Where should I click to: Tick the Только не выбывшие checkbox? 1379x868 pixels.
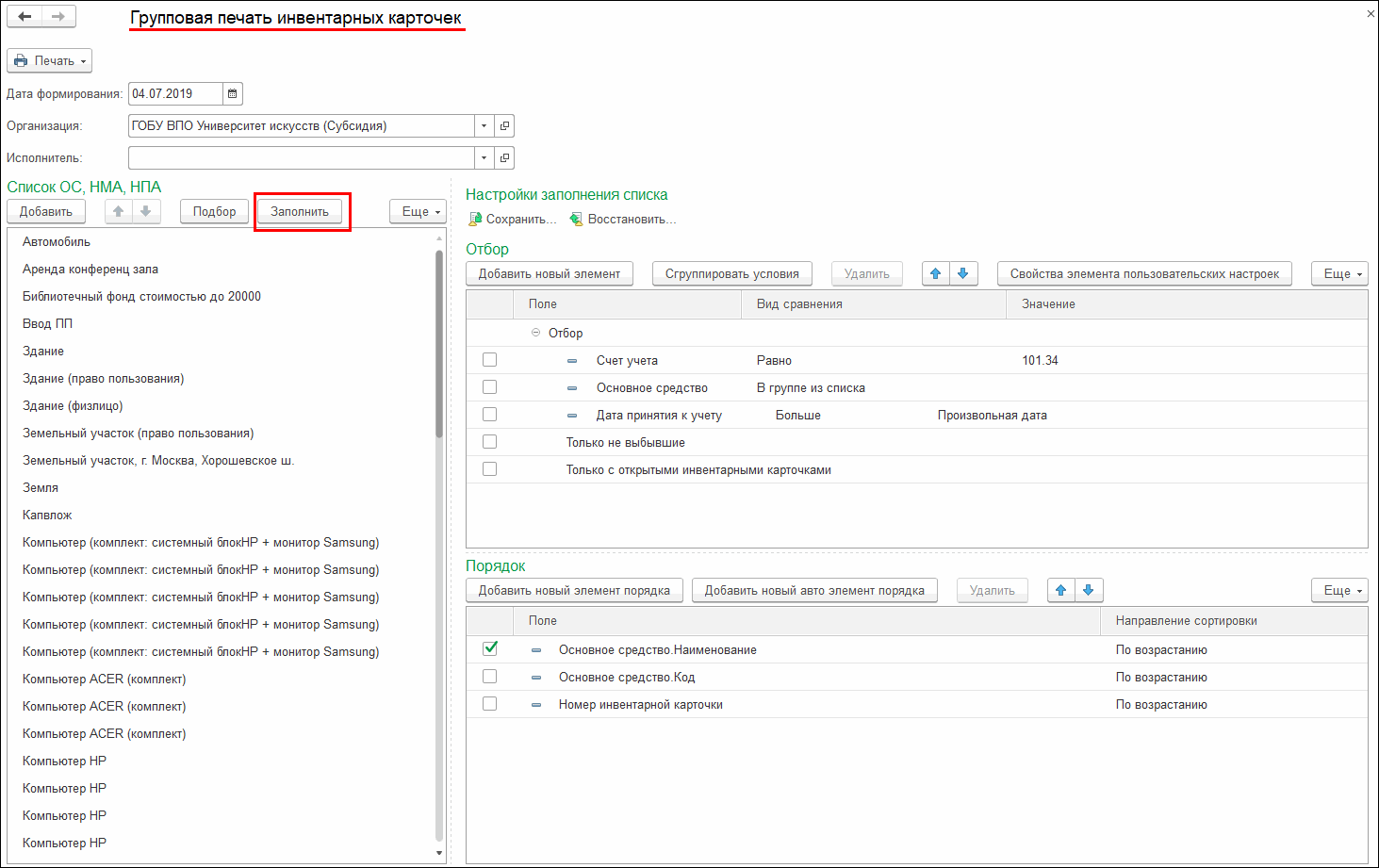tap(489, 442)
